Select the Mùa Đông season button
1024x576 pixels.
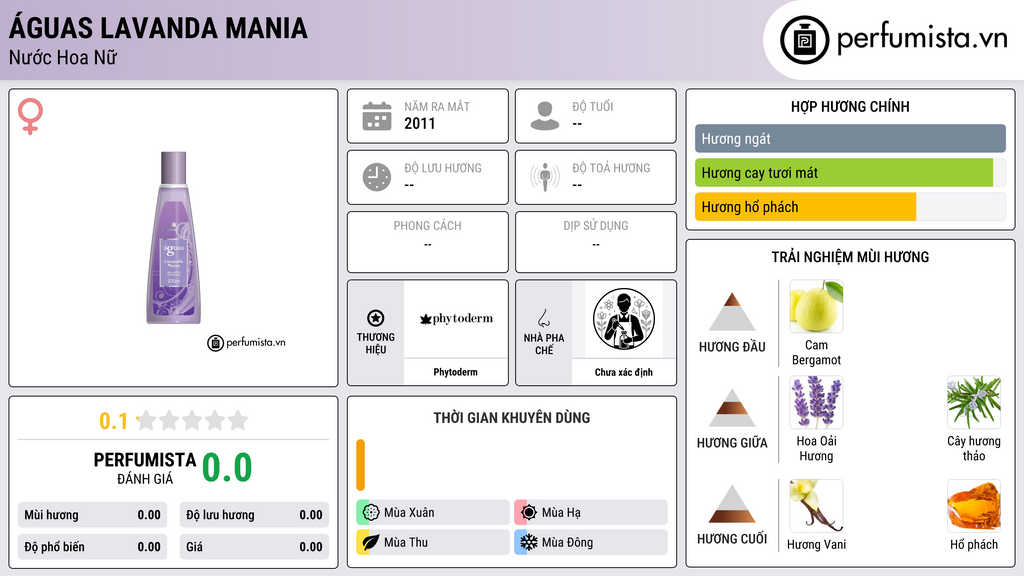coord(591,542)
